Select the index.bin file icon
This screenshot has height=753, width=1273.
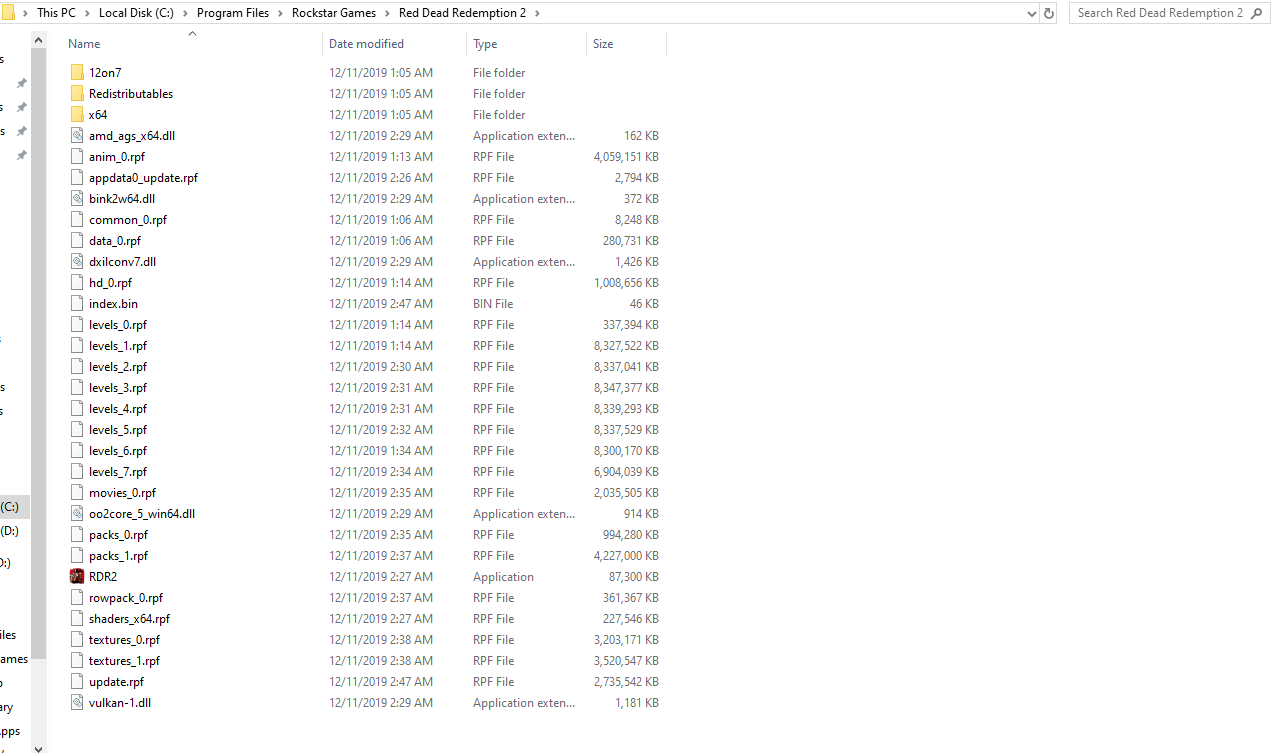[x=77, y=303]
